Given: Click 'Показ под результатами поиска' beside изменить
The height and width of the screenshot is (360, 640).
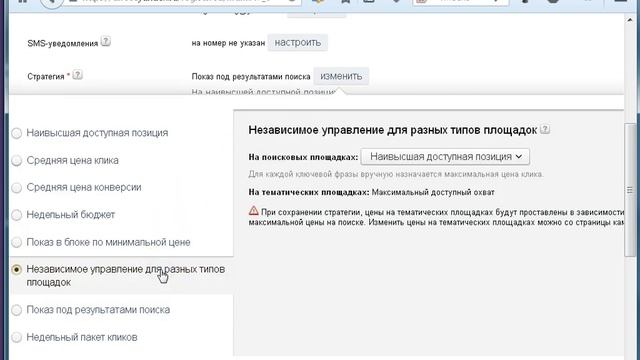Looking at the screenshot, I should (251, 77).
